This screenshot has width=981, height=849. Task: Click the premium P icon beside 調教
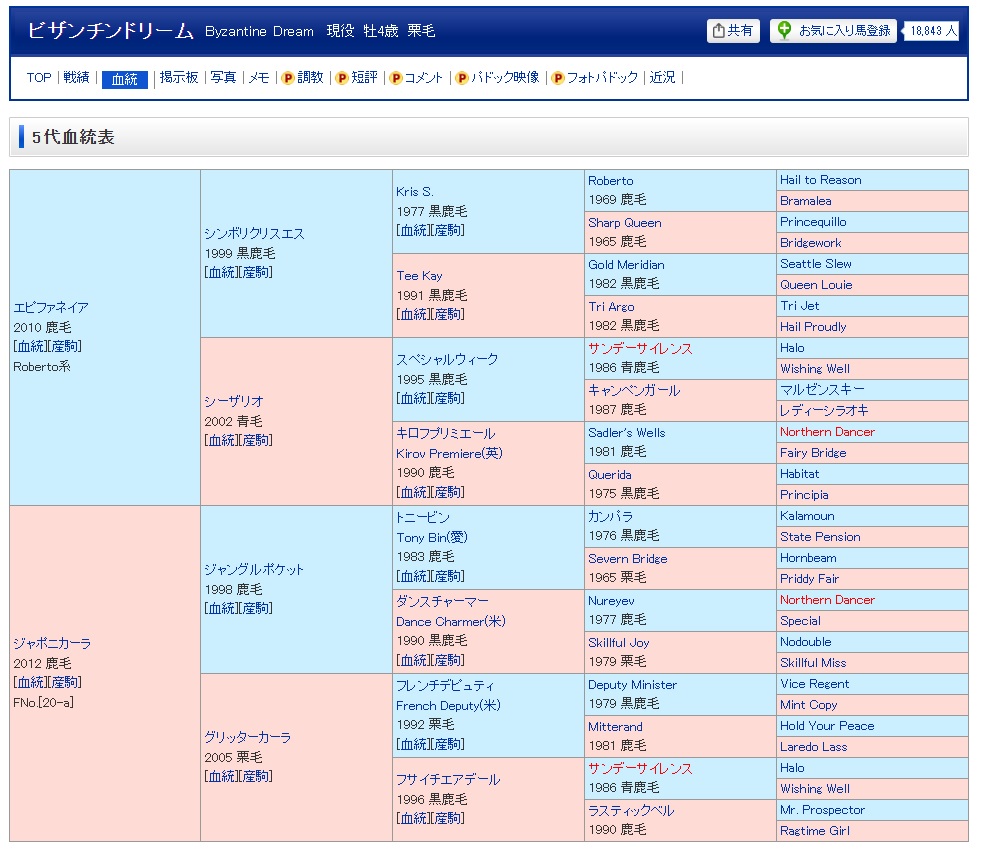(288, 78)
